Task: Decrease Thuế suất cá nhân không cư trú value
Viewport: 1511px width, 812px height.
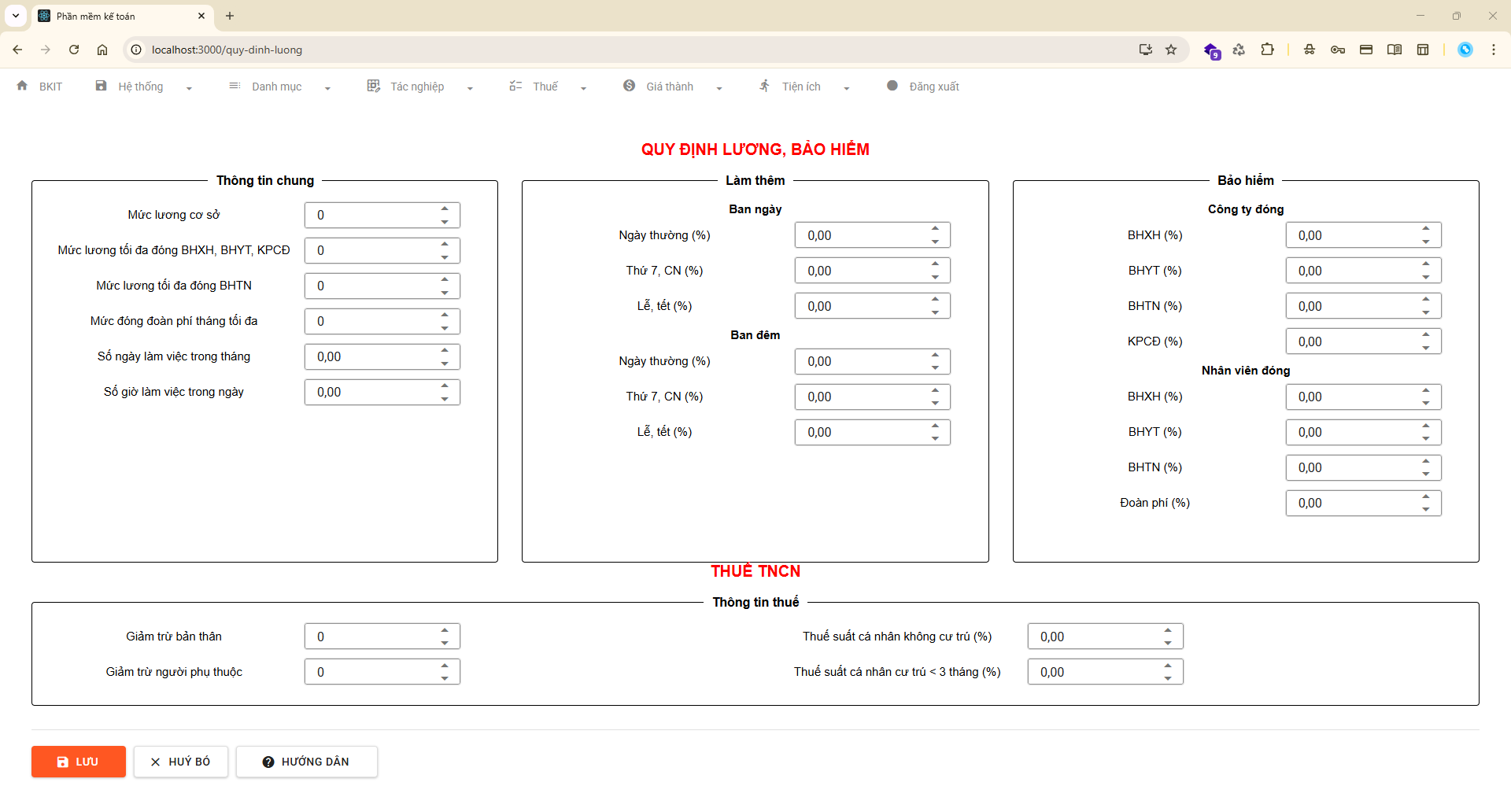Action: click(x=1168, y=644)
